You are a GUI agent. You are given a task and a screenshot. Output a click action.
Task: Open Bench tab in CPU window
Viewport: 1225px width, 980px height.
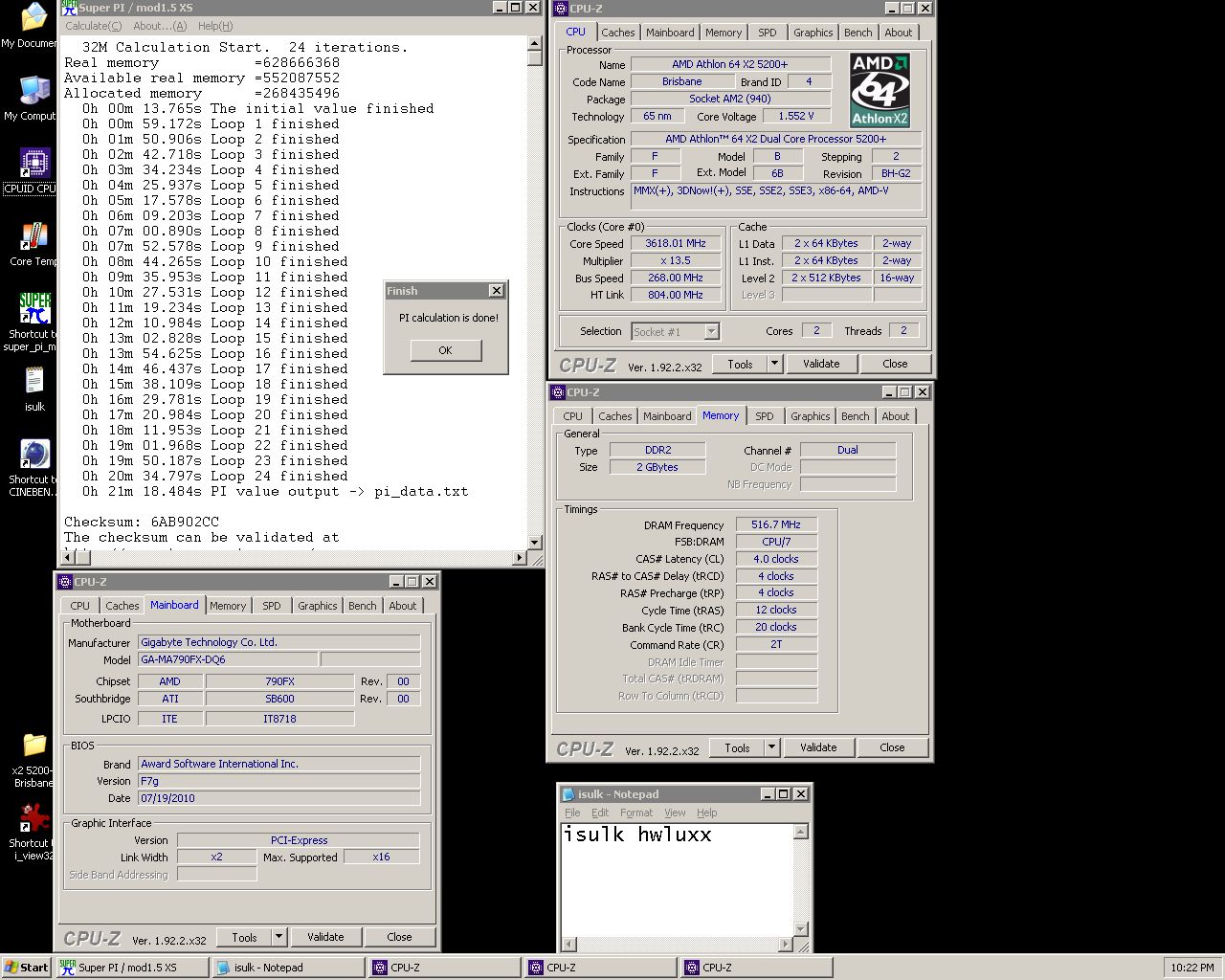pyautogui.click(x=858, y=33)
